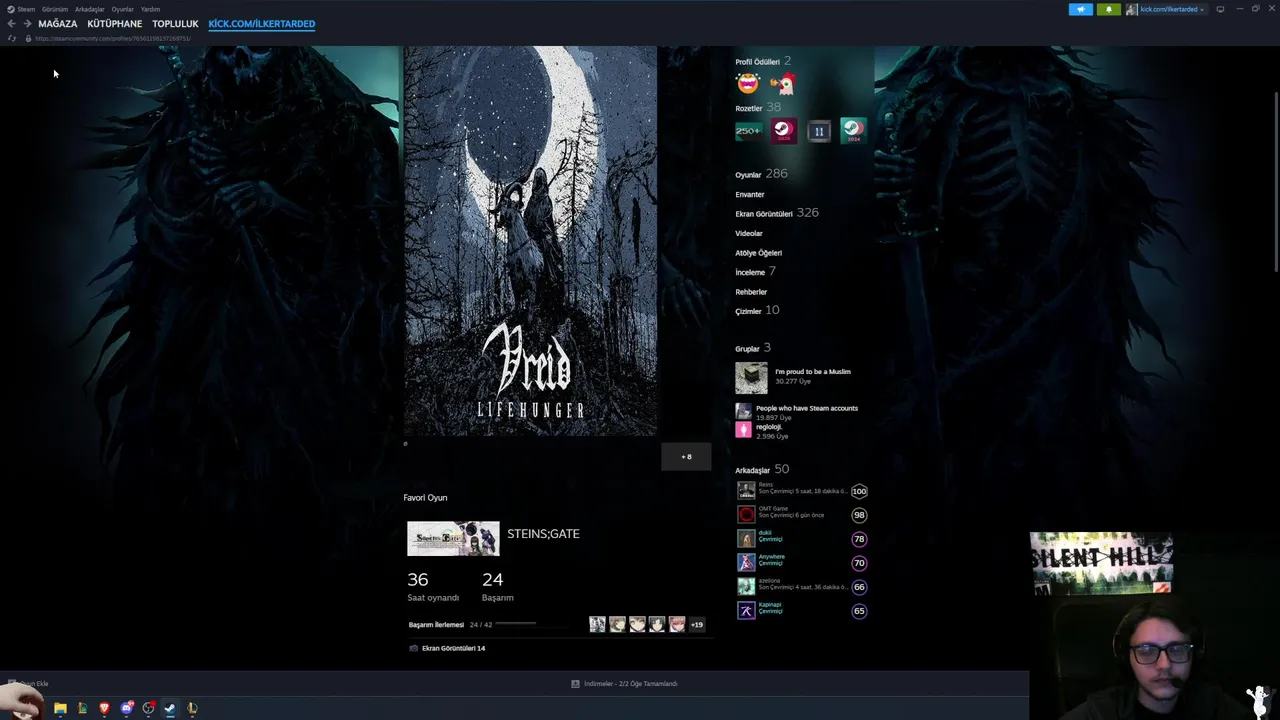The image size is (1280, 720).
Task: Click the Rozetler badges link
Action: coord(749,108)
